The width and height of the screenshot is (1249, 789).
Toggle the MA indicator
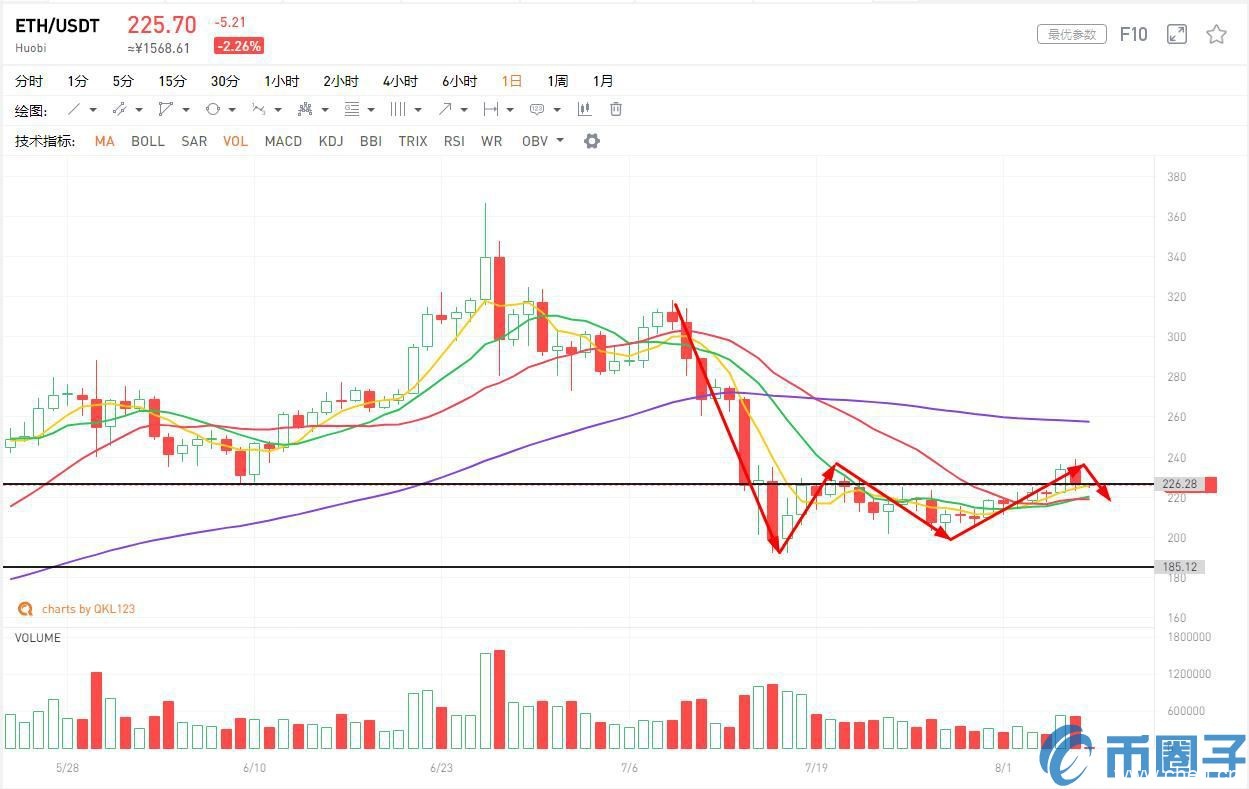[x=104, y=141]
